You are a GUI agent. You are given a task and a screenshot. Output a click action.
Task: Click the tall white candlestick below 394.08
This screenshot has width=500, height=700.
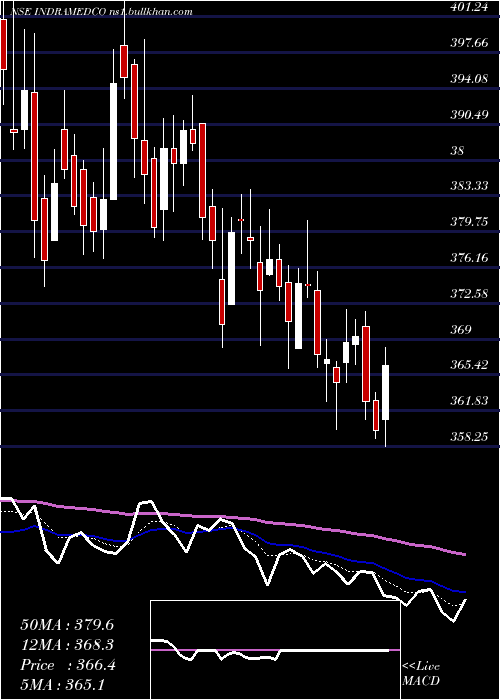coord(114,141)
